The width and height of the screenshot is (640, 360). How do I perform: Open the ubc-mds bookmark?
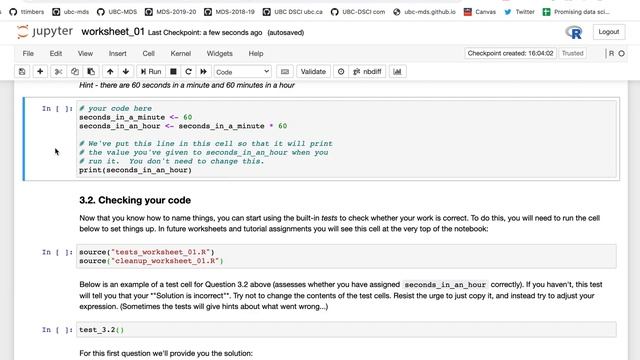click(71, 12)
